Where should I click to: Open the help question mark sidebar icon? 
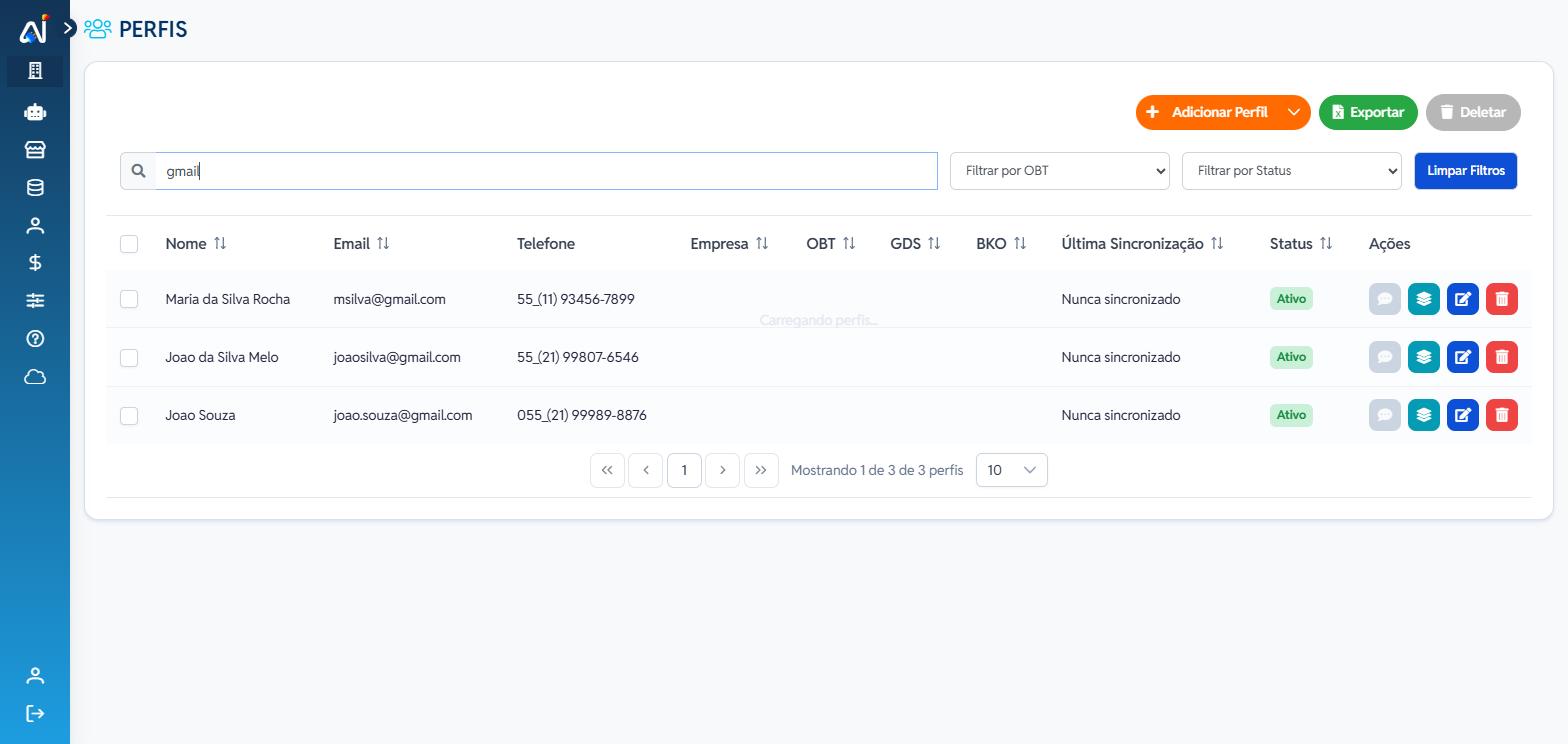(x=35, y=339)
